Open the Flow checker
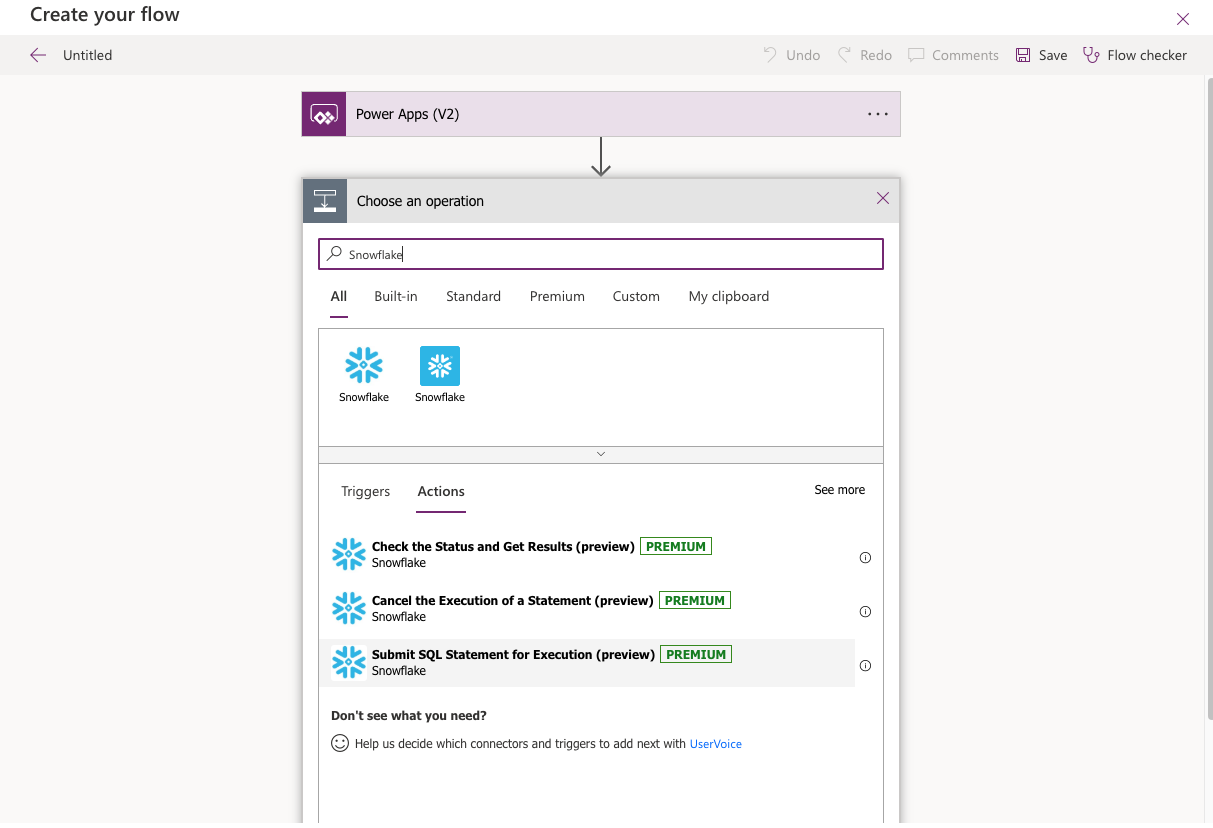 (1135, 55)
